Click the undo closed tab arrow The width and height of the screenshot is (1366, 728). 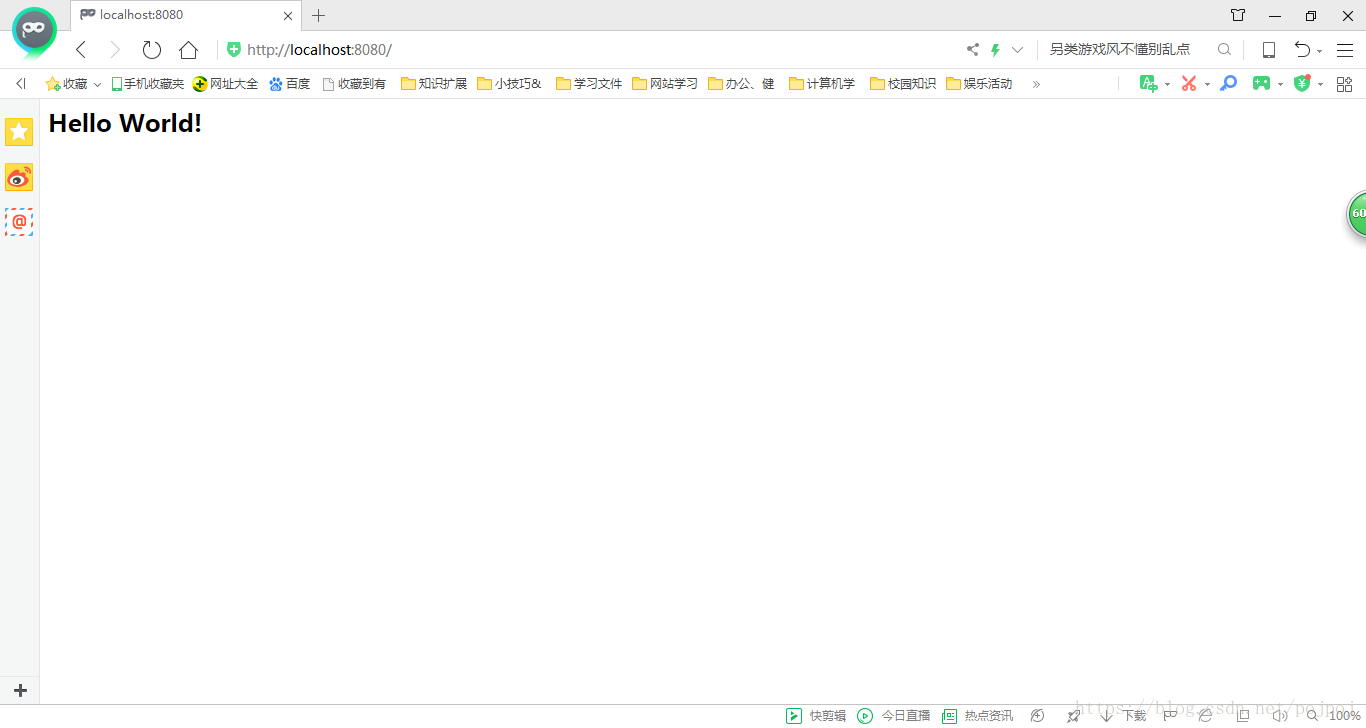coord(1302,49)
